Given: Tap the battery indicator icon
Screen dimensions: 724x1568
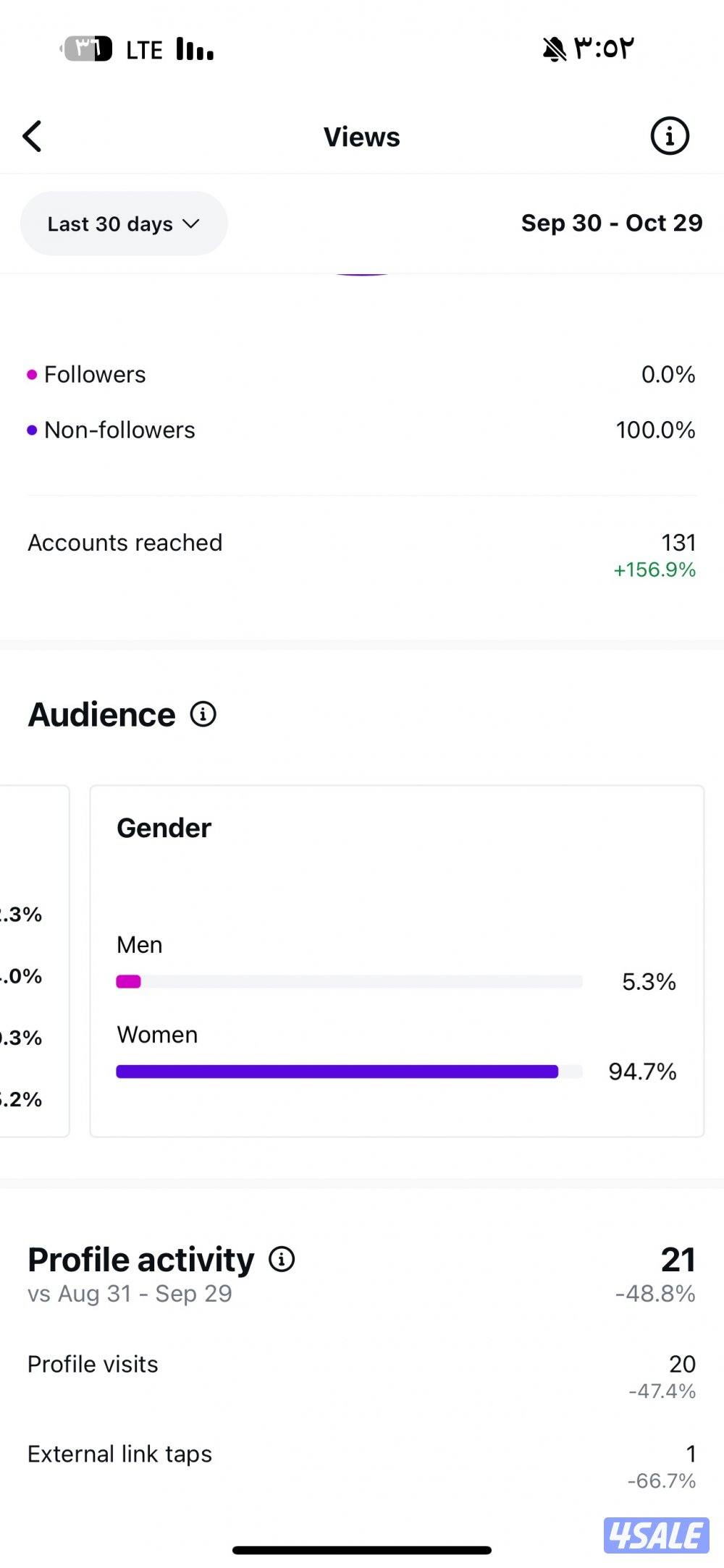Looking at the screenshot, I should pyautogui.click(x=87, y=48).
